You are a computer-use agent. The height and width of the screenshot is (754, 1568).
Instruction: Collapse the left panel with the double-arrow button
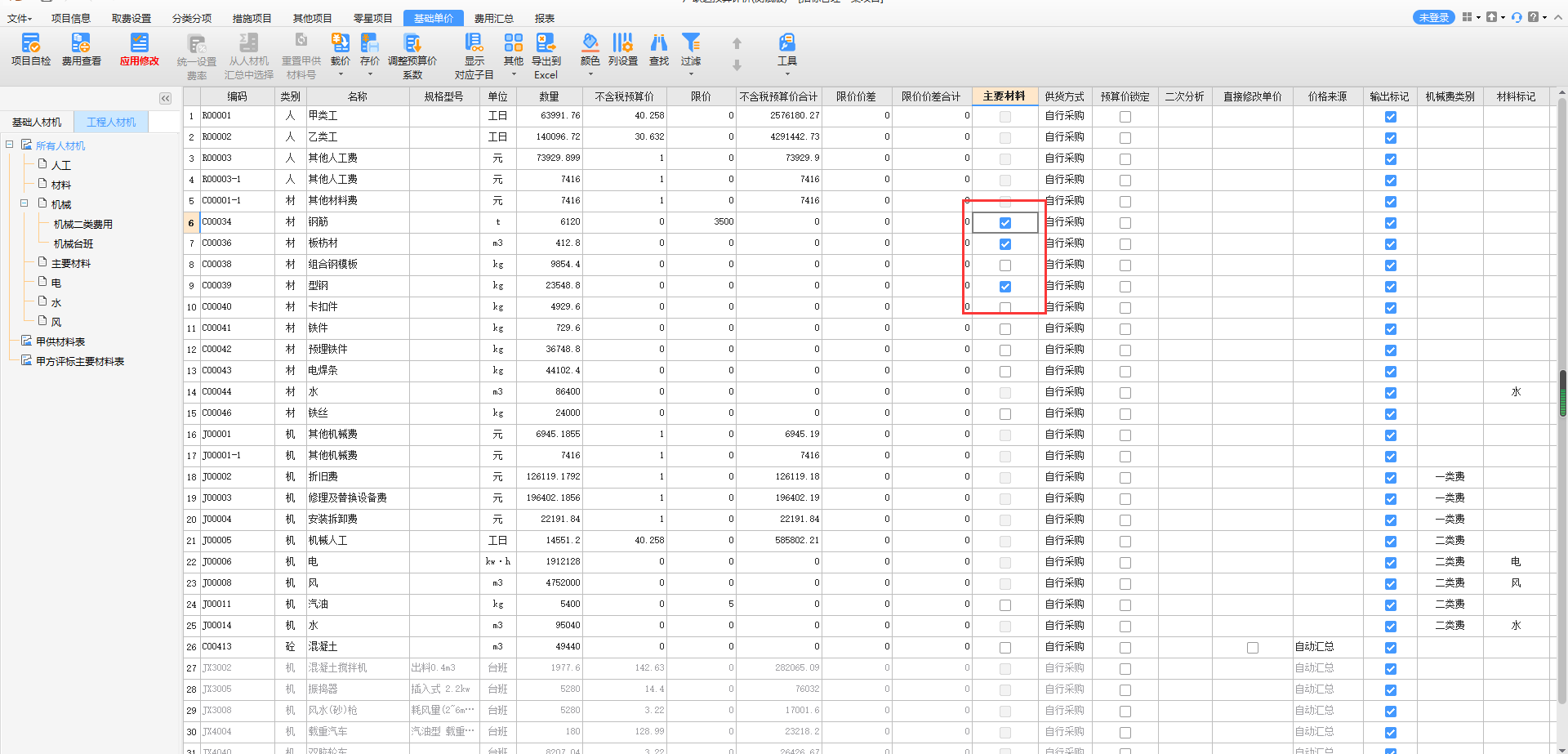click(165, 98)
